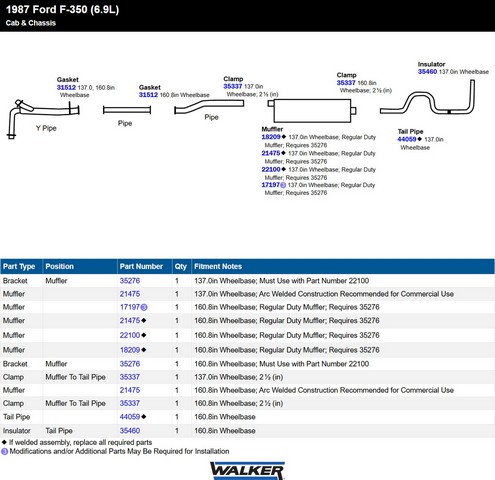Click the diamond symbol next to table 18209
Screen dimensions: 495x480
144,350
